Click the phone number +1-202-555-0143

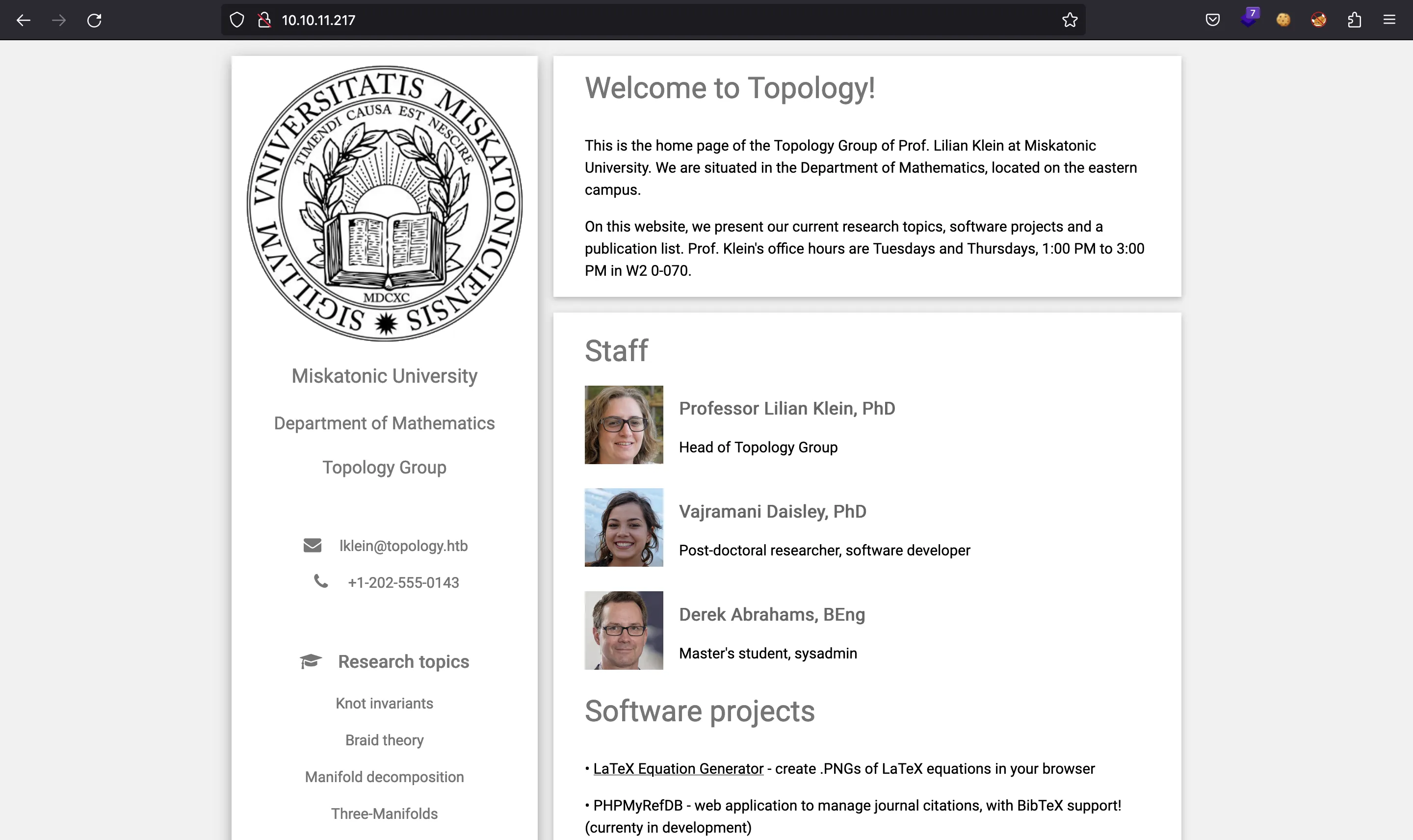(403, 582)
